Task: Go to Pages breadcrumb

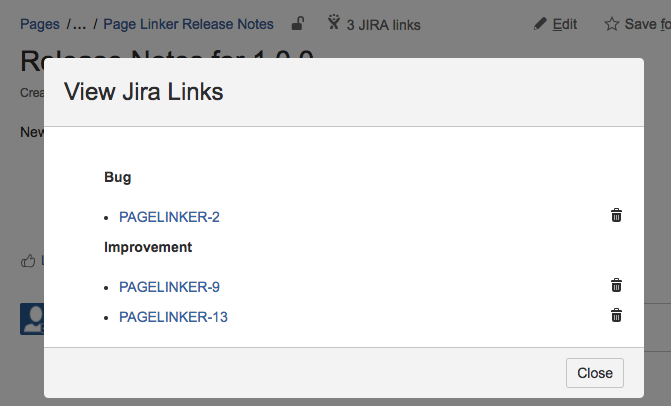Action: point(40,24)
